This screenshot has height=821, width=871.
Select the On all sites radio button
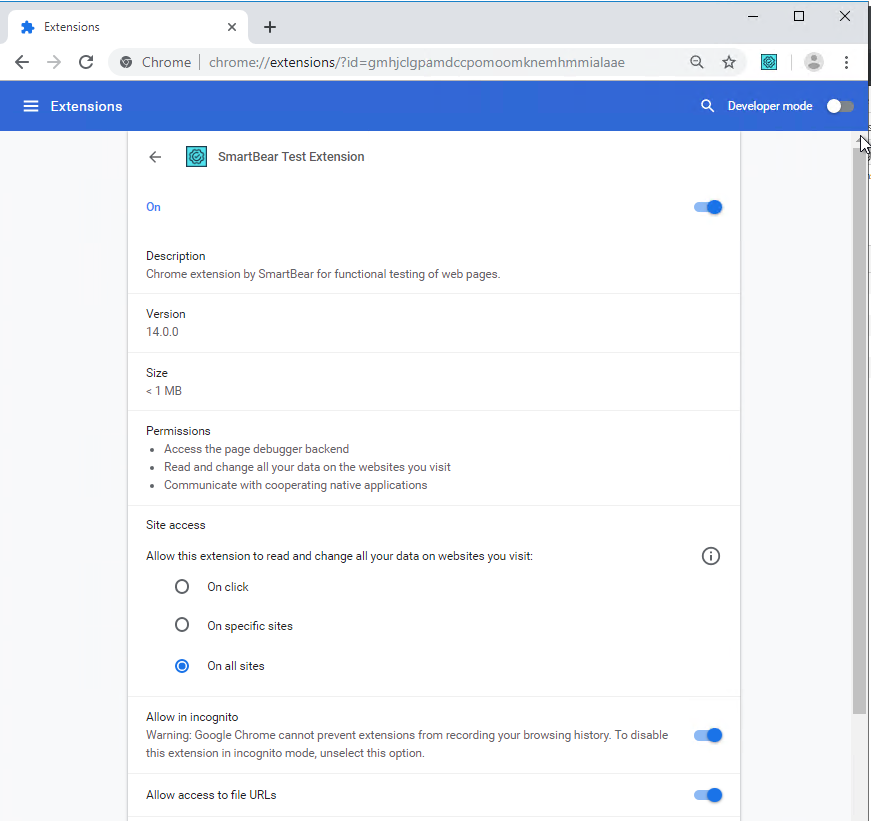coord(182,665)
